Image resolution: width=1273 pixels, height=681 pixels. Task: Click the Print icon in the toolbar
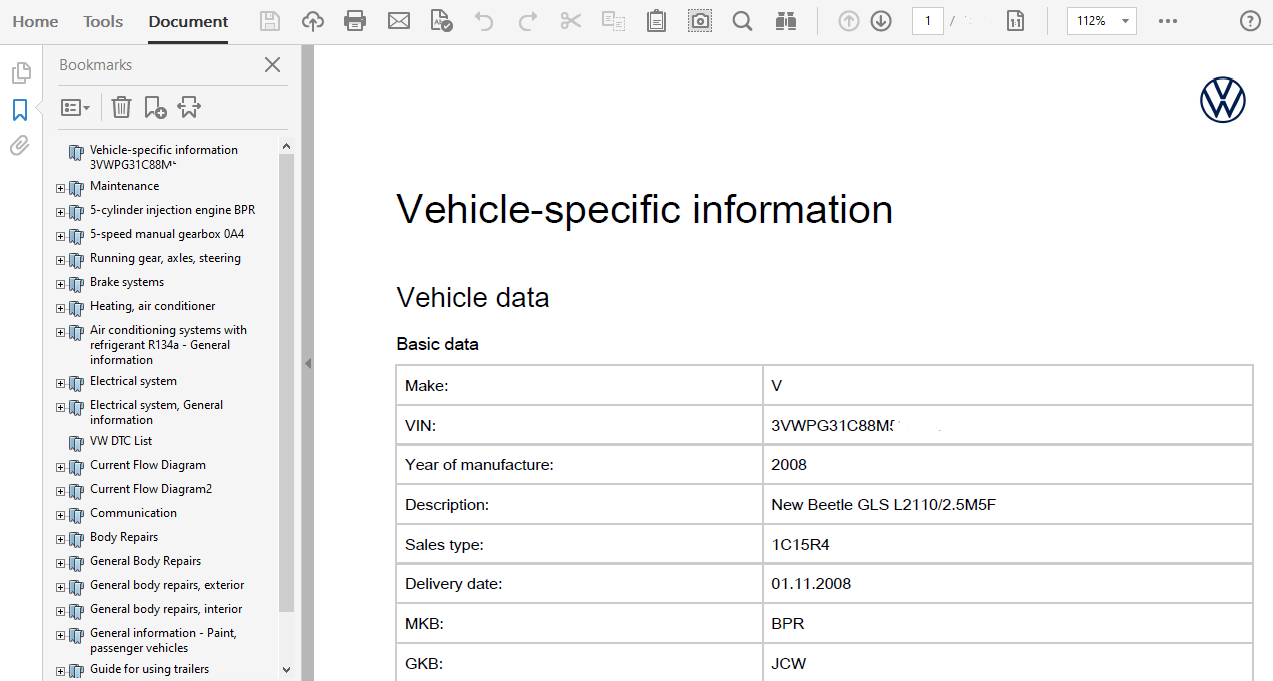point(354,21)
